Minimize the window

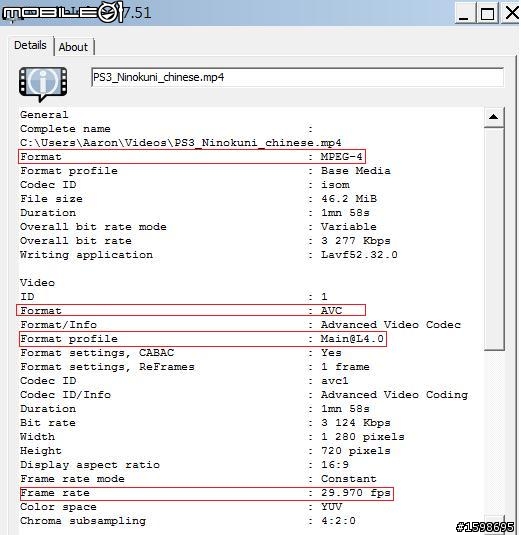tap(464, 13)
